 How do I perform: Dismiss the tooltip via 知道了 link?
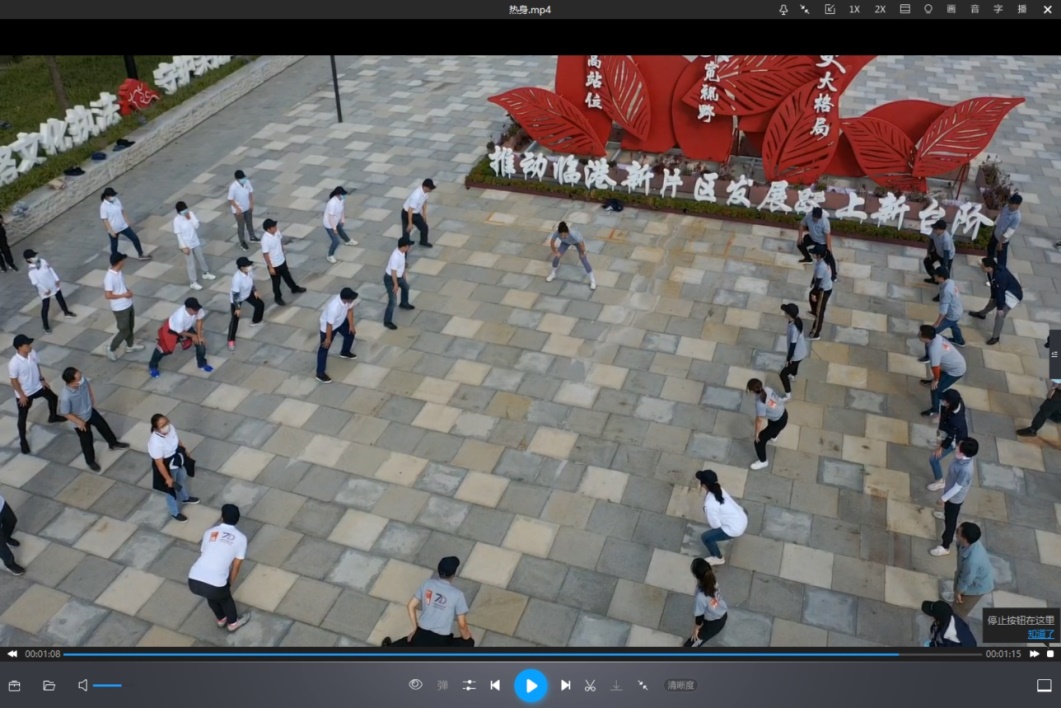tap(1040, 633)
